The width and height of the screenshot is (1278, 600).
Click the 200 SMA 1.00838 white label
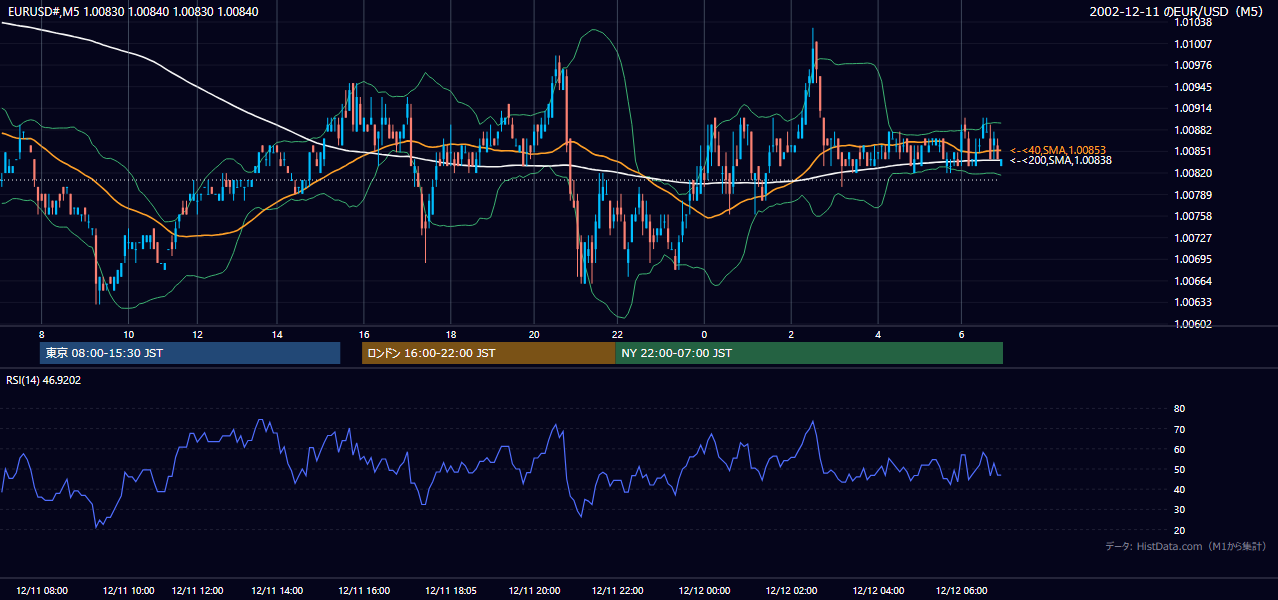(1061, 160)
